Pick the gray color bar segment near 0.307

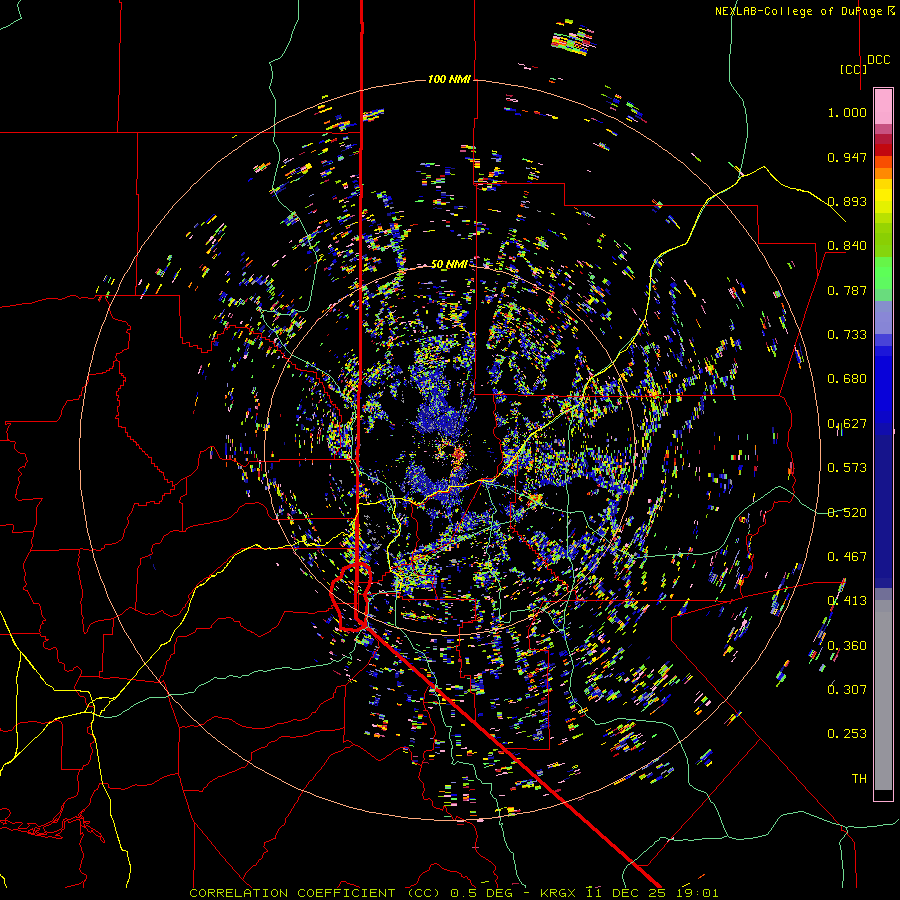tap(883, 695)
